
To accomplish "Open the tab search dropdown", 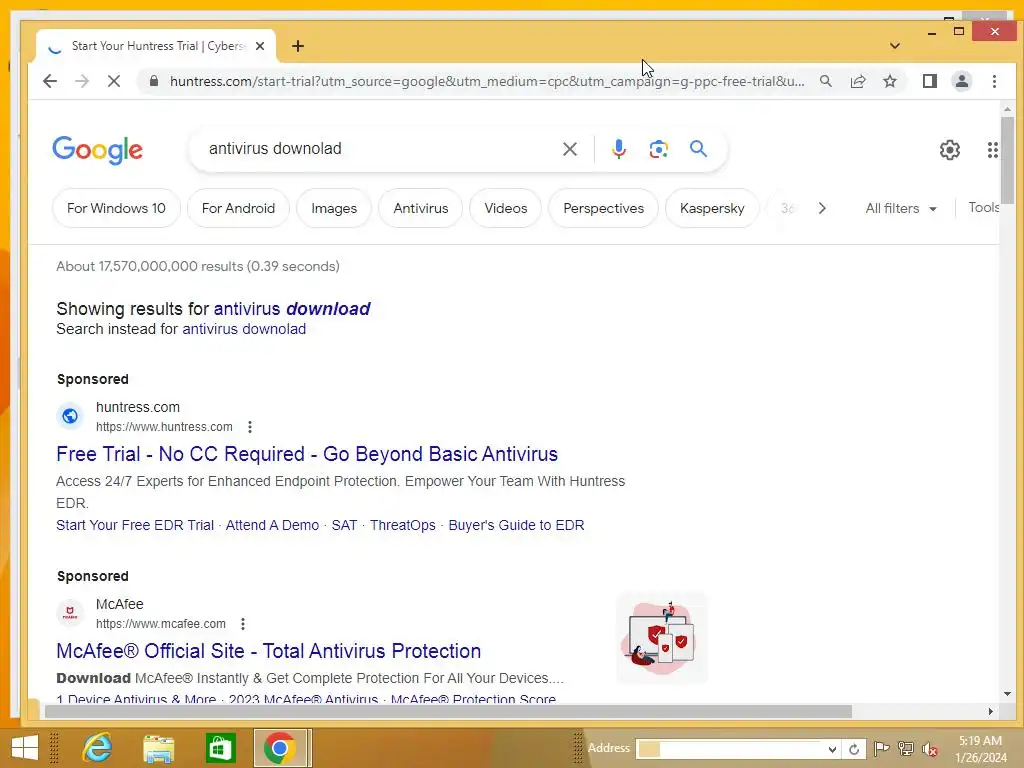I will click(x=895, y=46).
